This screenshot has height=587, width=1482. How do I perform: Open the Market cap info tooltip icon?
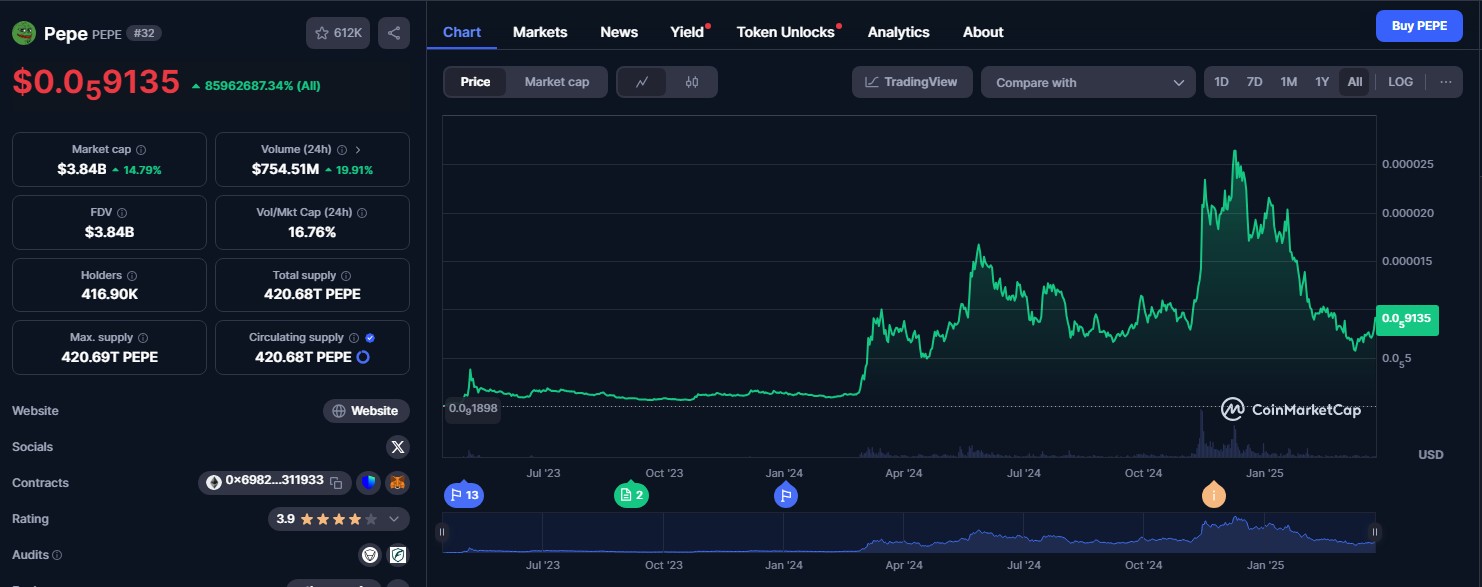click(141, 149)
